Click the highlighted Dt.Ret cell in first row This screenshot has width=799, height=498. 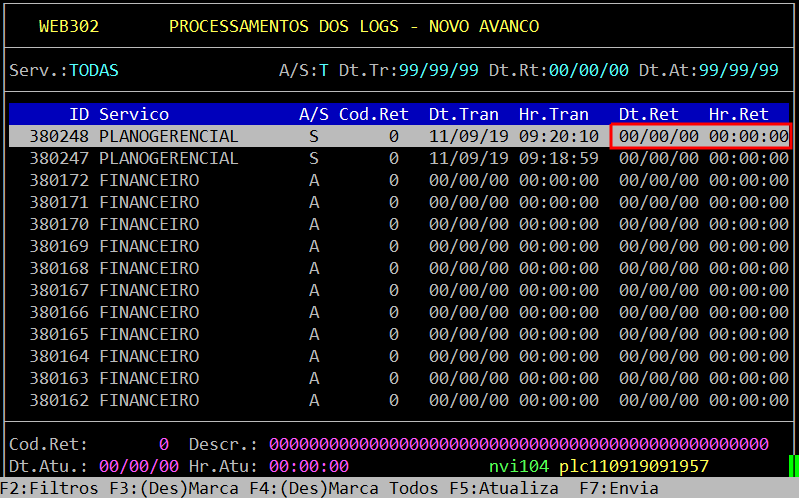tap(659, 136)
